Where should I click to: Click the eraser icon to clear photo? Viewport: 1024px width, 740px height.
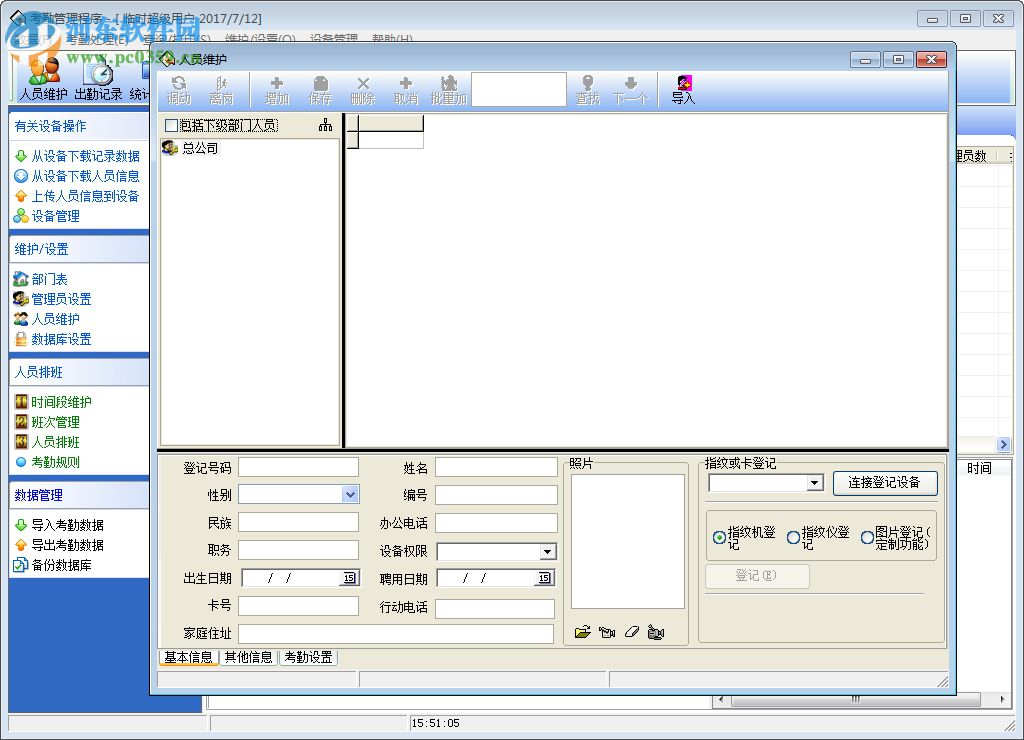pos(631,632)
